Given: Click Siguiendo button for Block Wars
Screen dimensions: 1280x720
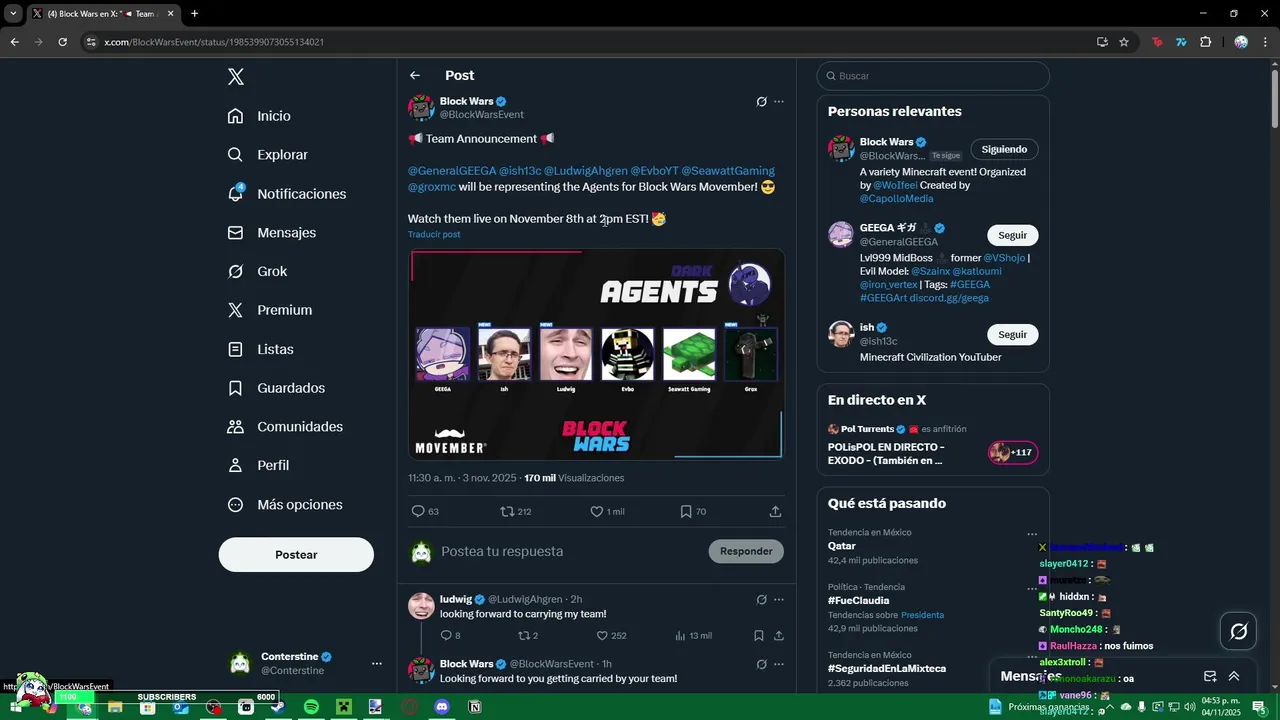Looking at the screenshot, I should point(1004,149).
